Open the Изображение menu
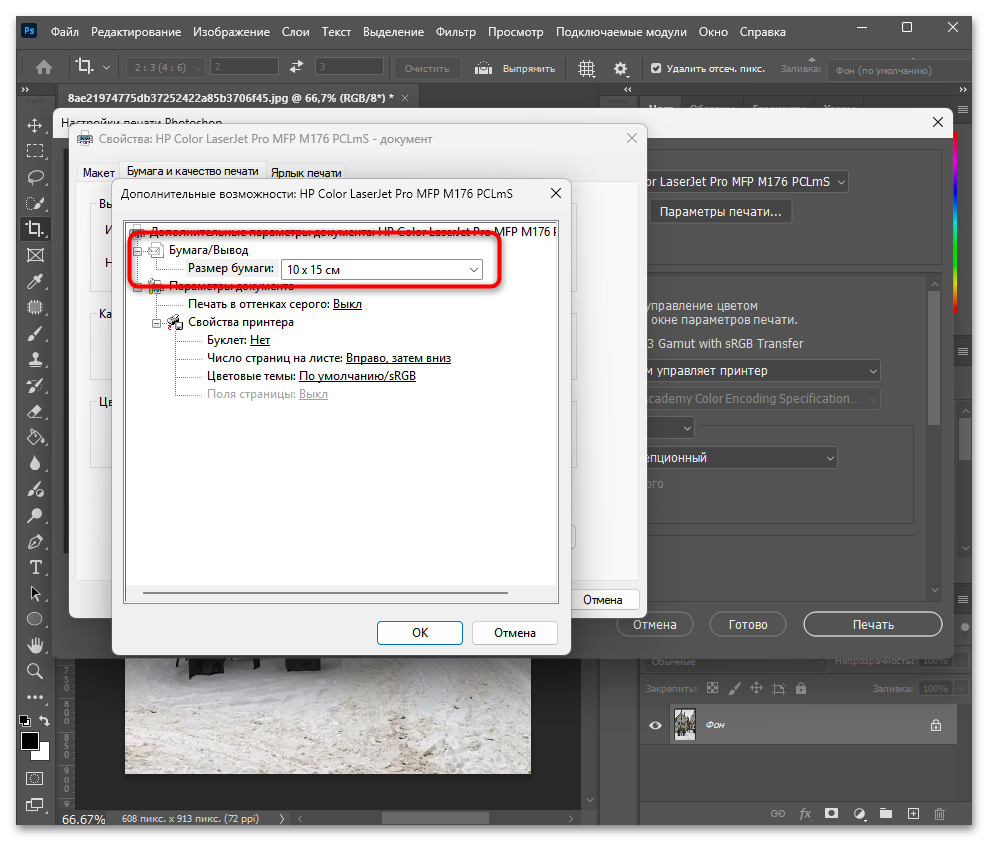Screen dimensions: 988x841 (x=231, y=31)
